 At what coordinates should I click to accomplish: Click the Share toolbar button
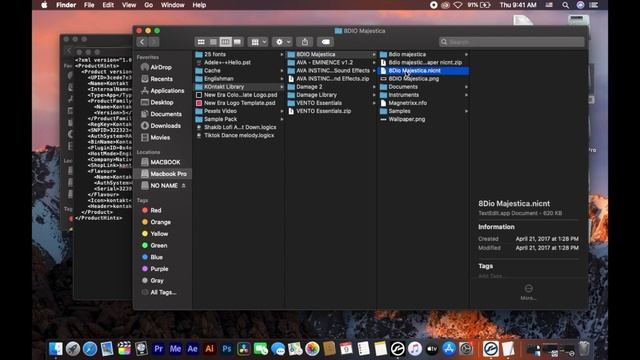coord(304,42)
